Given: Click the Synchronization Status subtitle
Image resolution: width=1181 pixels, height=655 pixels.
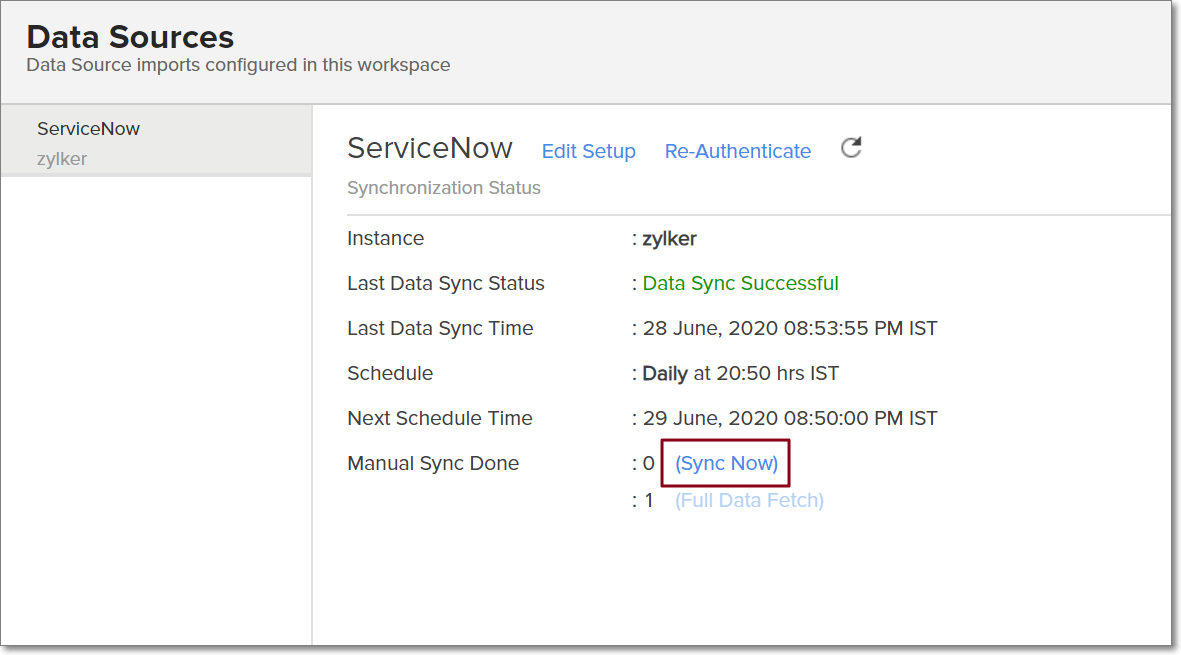Looking at the screenshot, I should tap(443, 188).
